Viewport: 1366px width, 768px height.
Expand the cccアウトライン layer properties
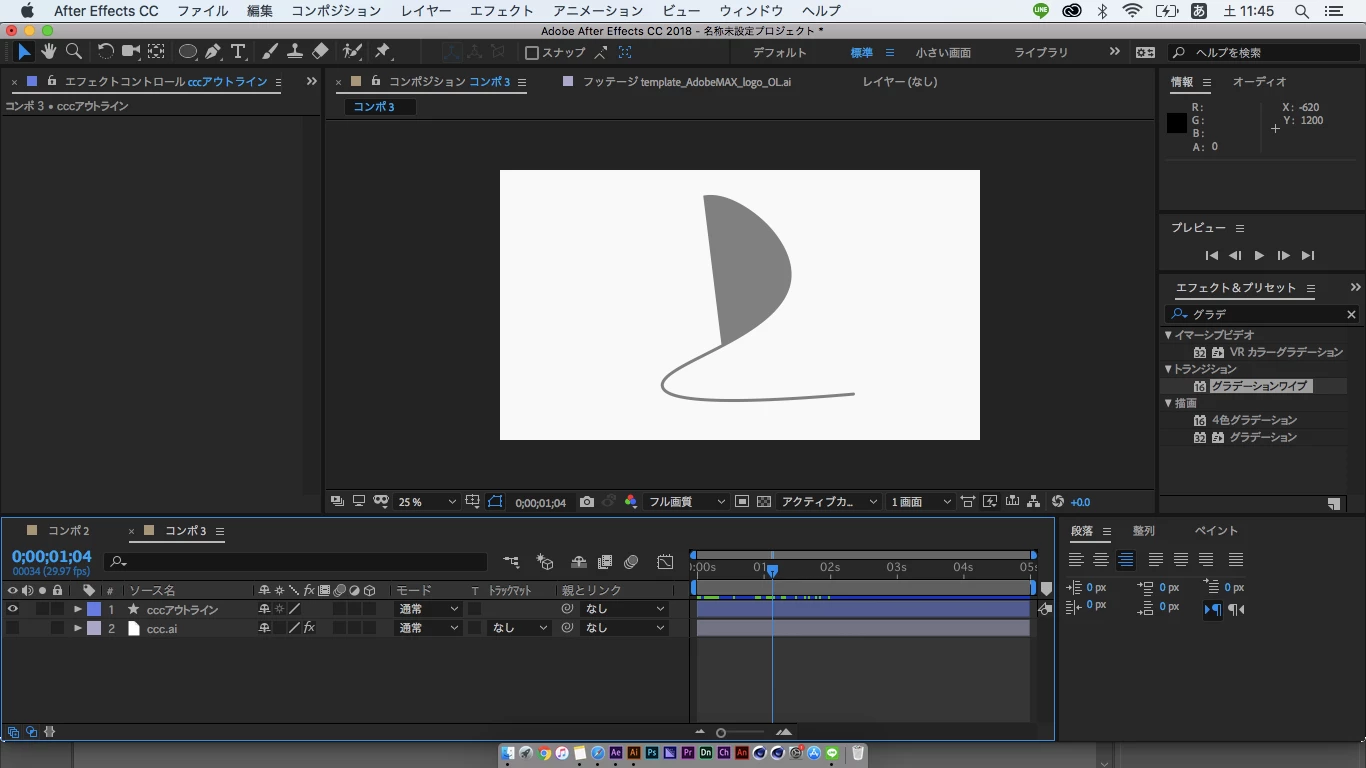(78, 609)
